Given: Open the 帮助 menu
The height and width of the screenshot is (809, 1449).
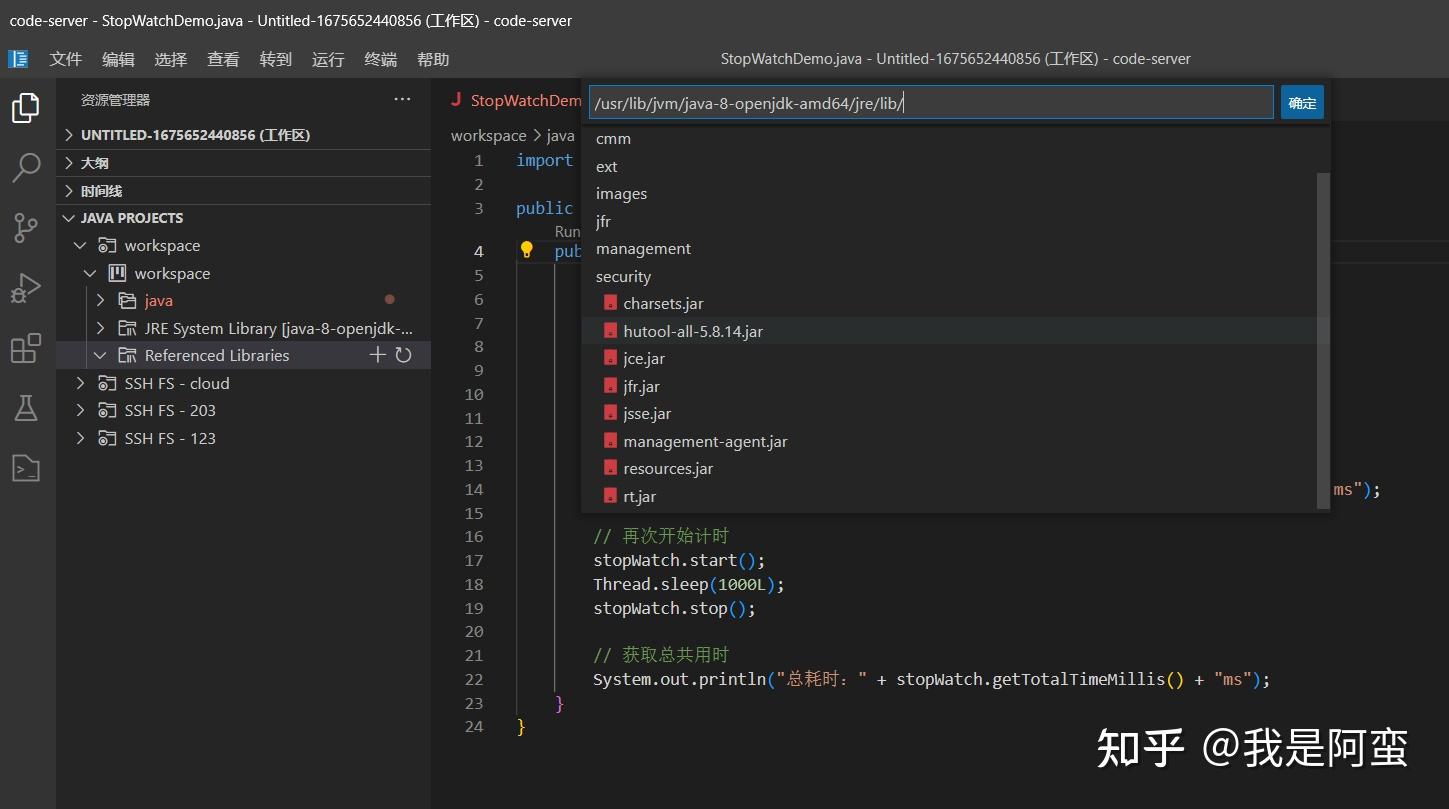Looking at the screenshot, I should click(433, 59).
